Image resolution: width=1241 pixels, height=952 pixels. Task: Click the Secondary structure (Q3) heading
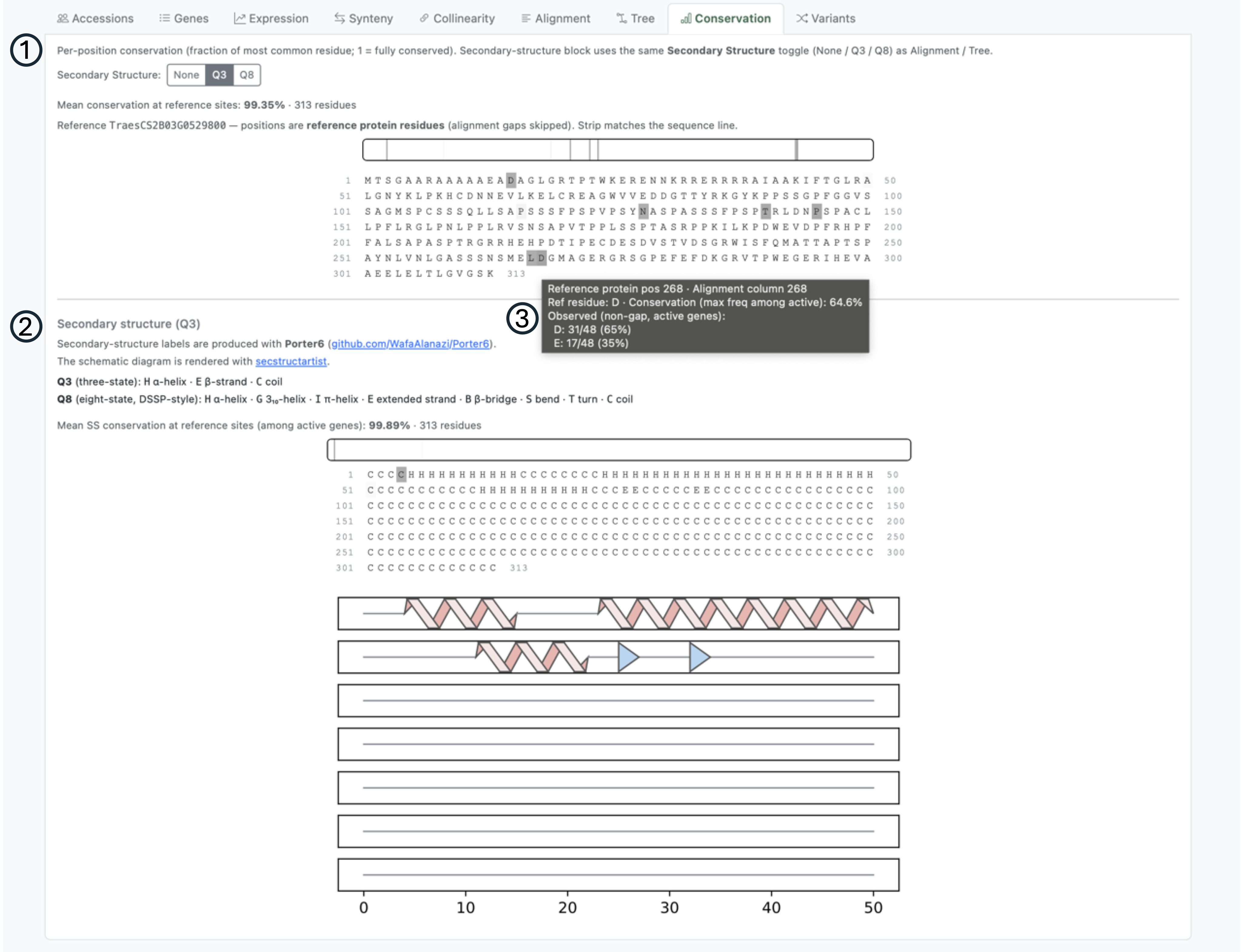click(x=129, y=323)
